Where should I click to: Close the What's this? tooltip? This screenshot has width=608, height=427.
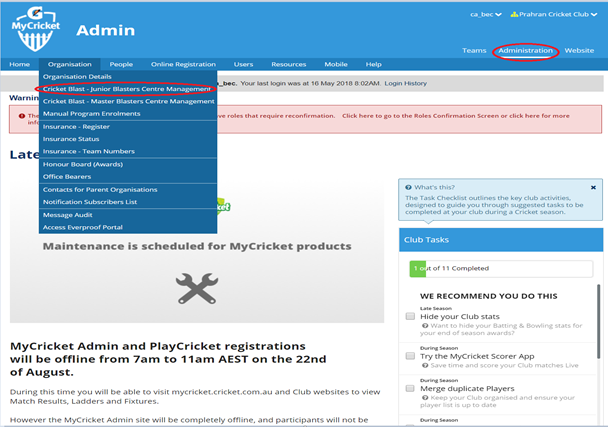tap(593, 188)
